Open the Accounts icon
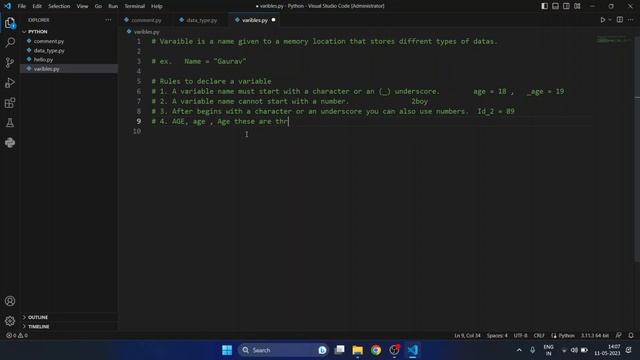The height and width of the screenshot is (360, 640). coord(10,301)
